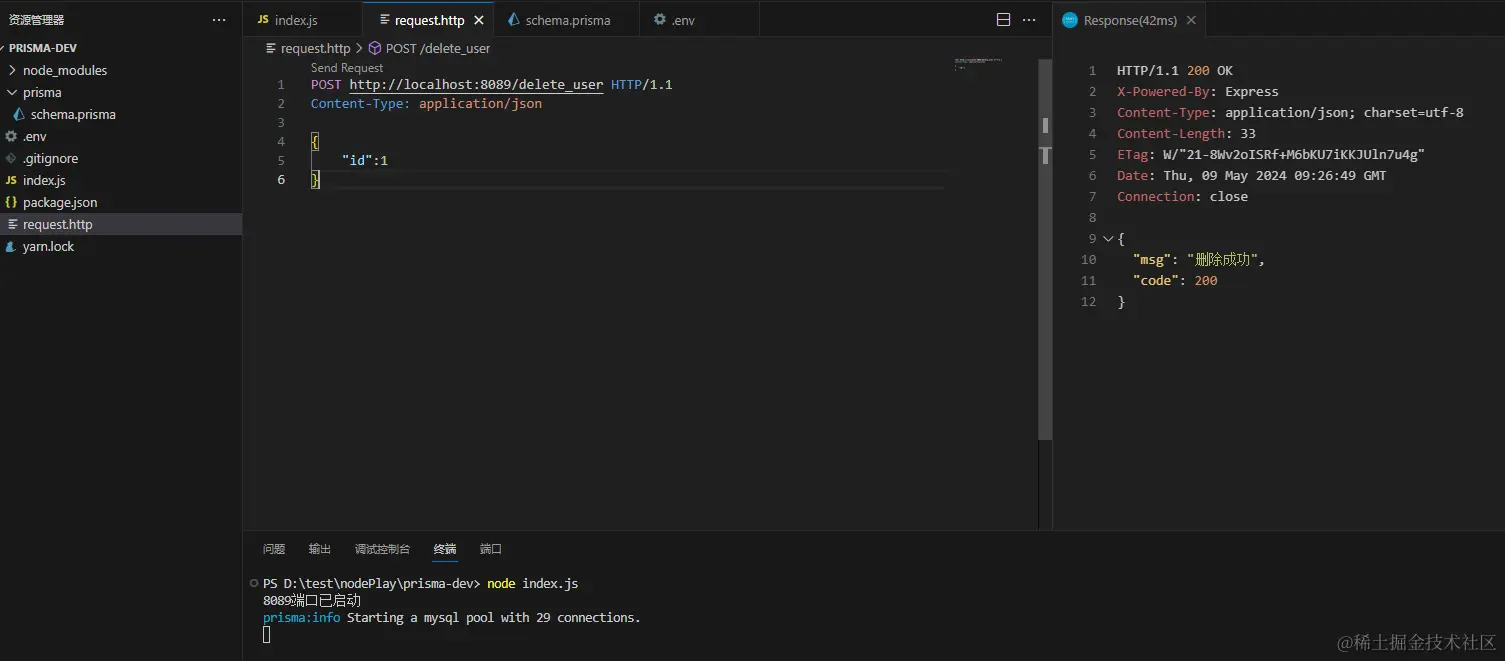Image resolution: width=1505 pixels, height=661 pixels.
Task: Click the application/json content type value
Action: 480,104
